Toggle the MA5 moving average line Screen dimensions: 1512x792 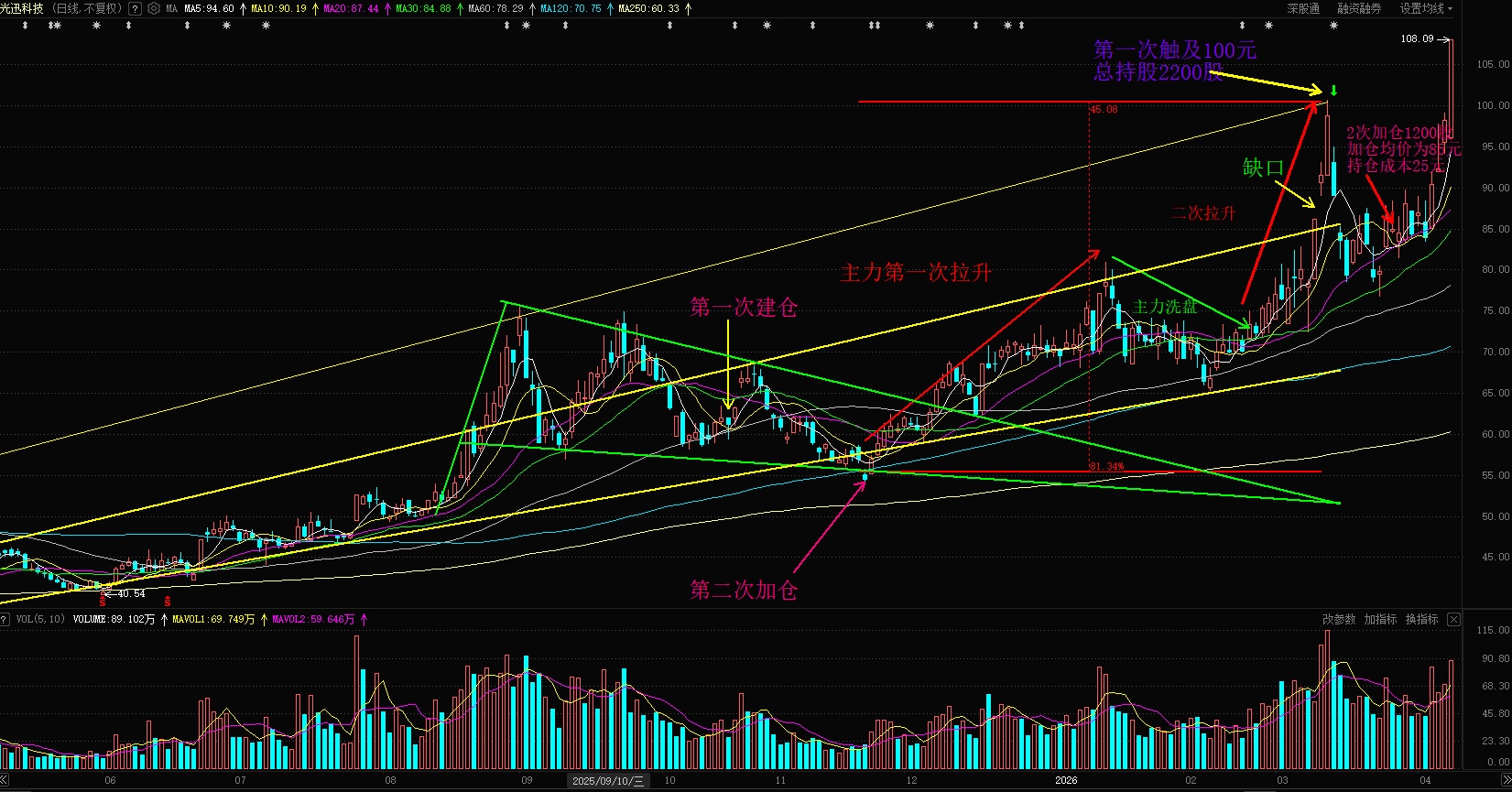tap(209, 8)
